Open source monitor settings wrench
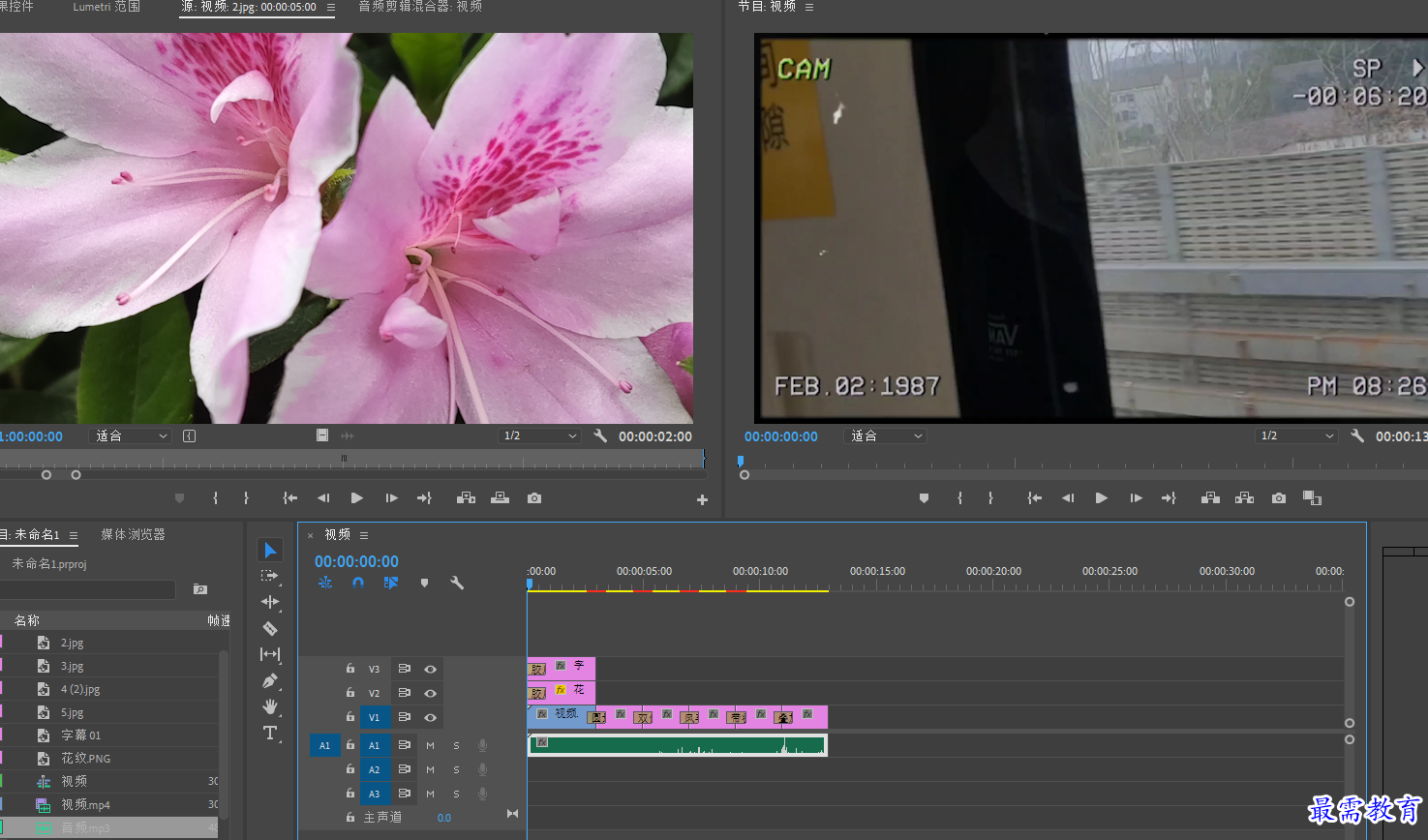This screenshot has width=1428, height=840. [x=600, y=436]
